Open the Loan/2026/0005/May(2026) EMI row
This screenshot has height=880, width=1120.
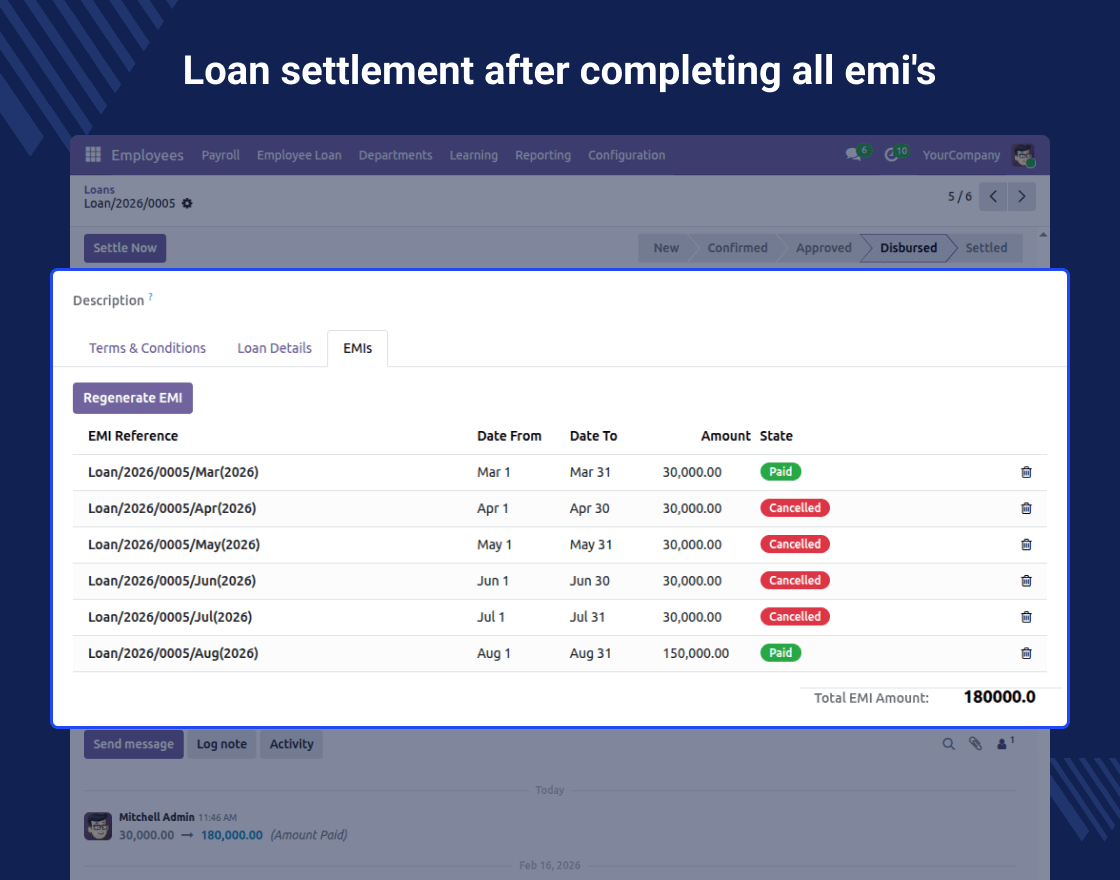click(559, 544)
